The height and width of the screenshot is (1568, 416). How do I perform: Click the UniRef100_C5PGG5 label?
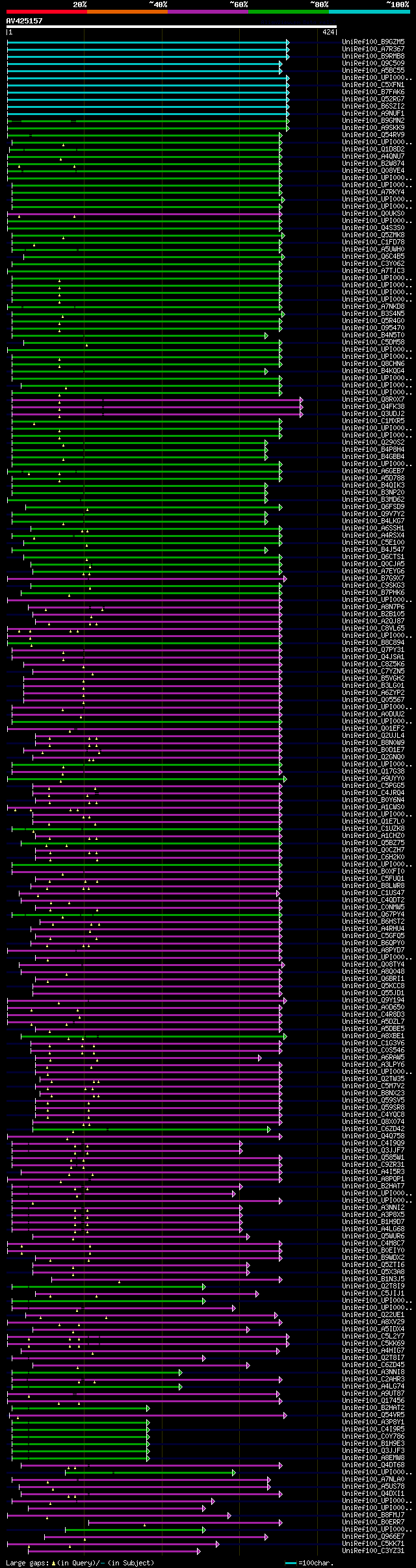tap(373, 786)
